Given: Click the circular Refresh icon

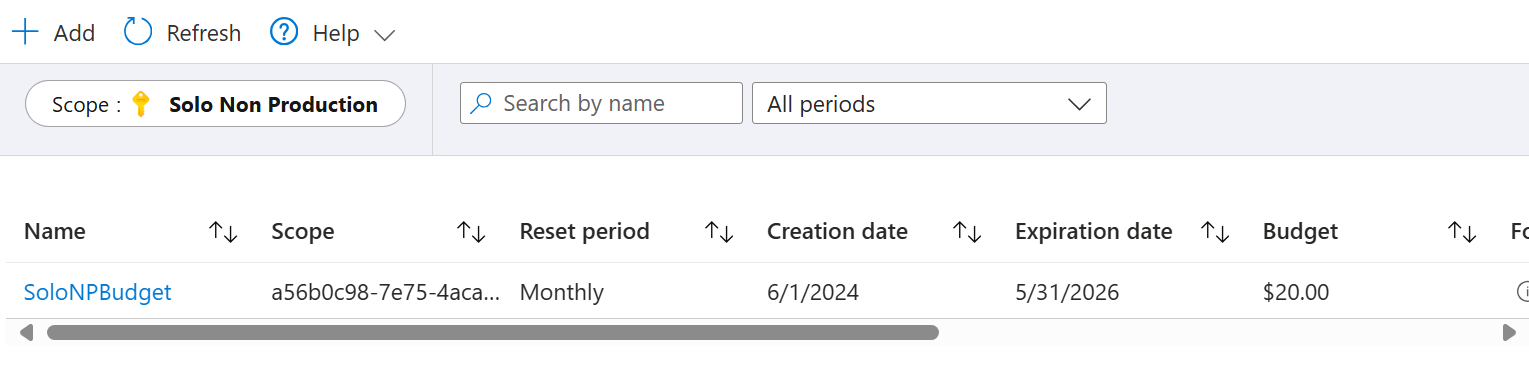Looking at the screenshot, I should click(x=137, y=33).
